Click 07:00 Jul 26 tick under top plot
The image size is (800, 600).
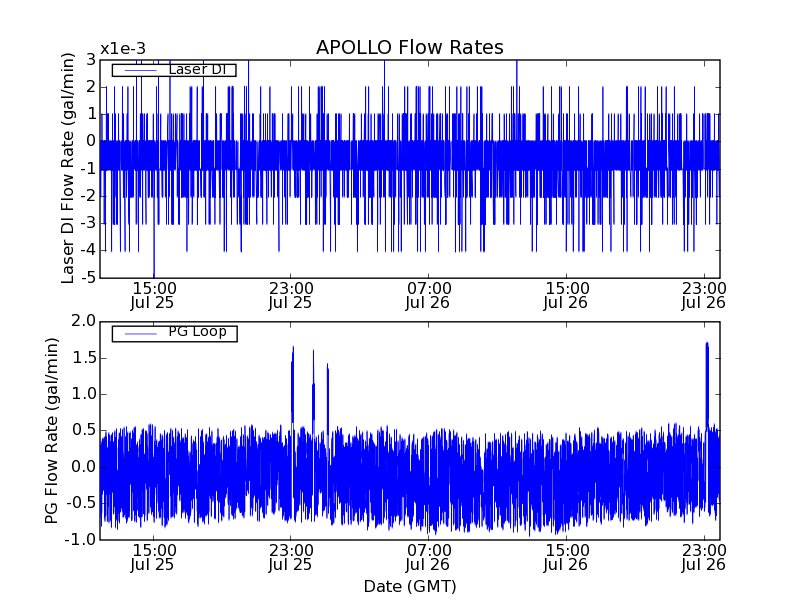tap(429, 294)
